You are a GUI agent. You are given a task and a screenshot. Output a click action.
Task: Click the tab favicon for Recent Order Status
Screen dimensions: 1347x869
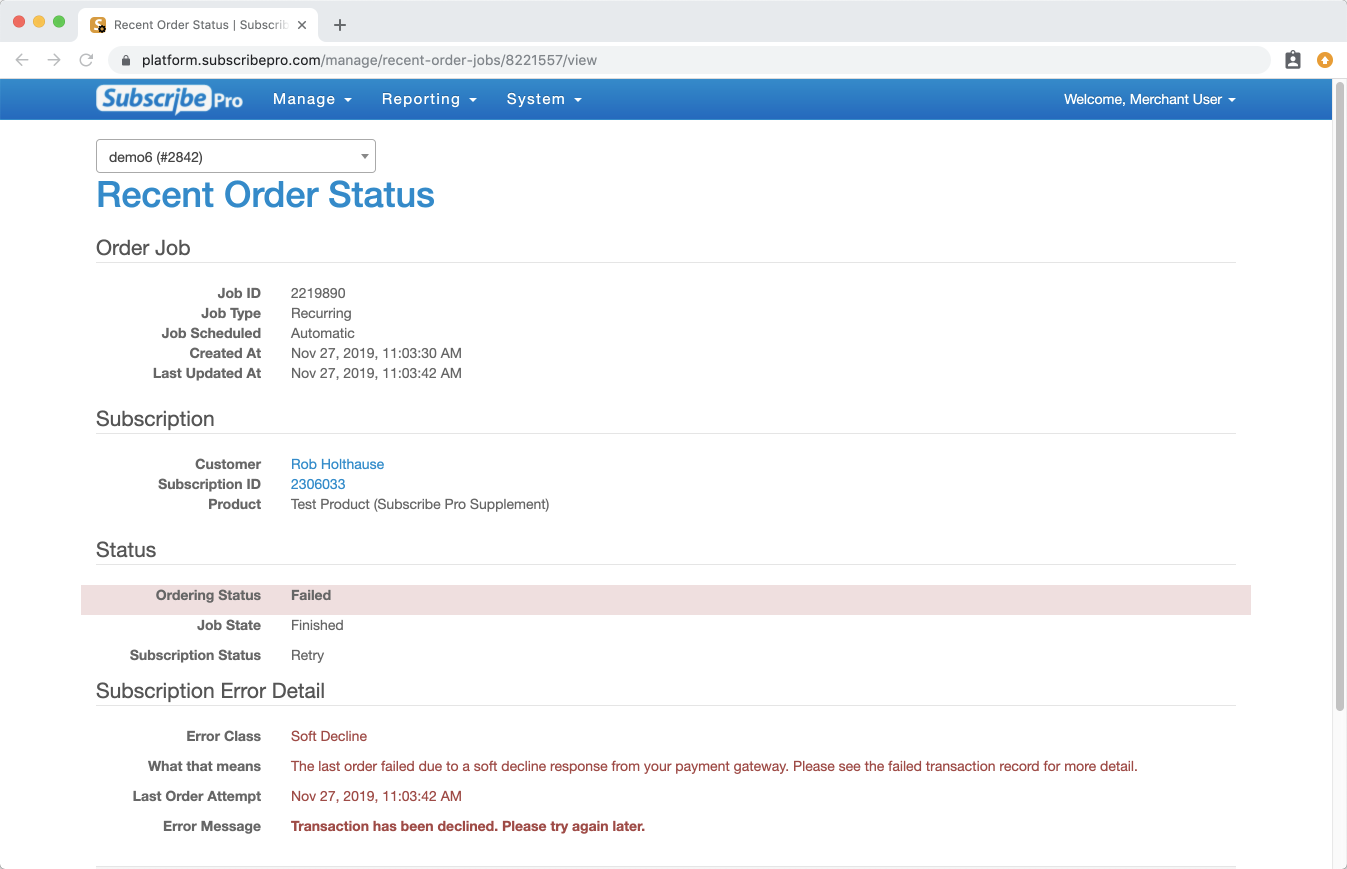tap(98, 25)
